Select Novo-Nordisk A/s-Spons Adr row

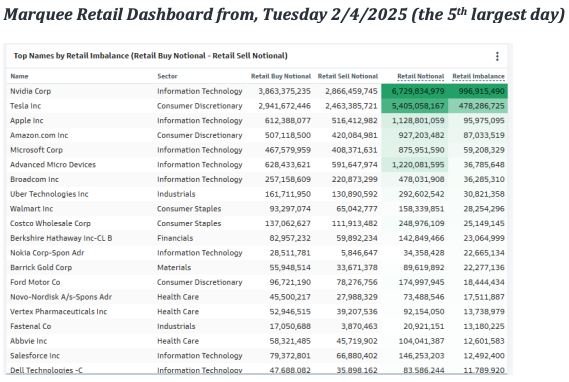(x=257, y=297)
